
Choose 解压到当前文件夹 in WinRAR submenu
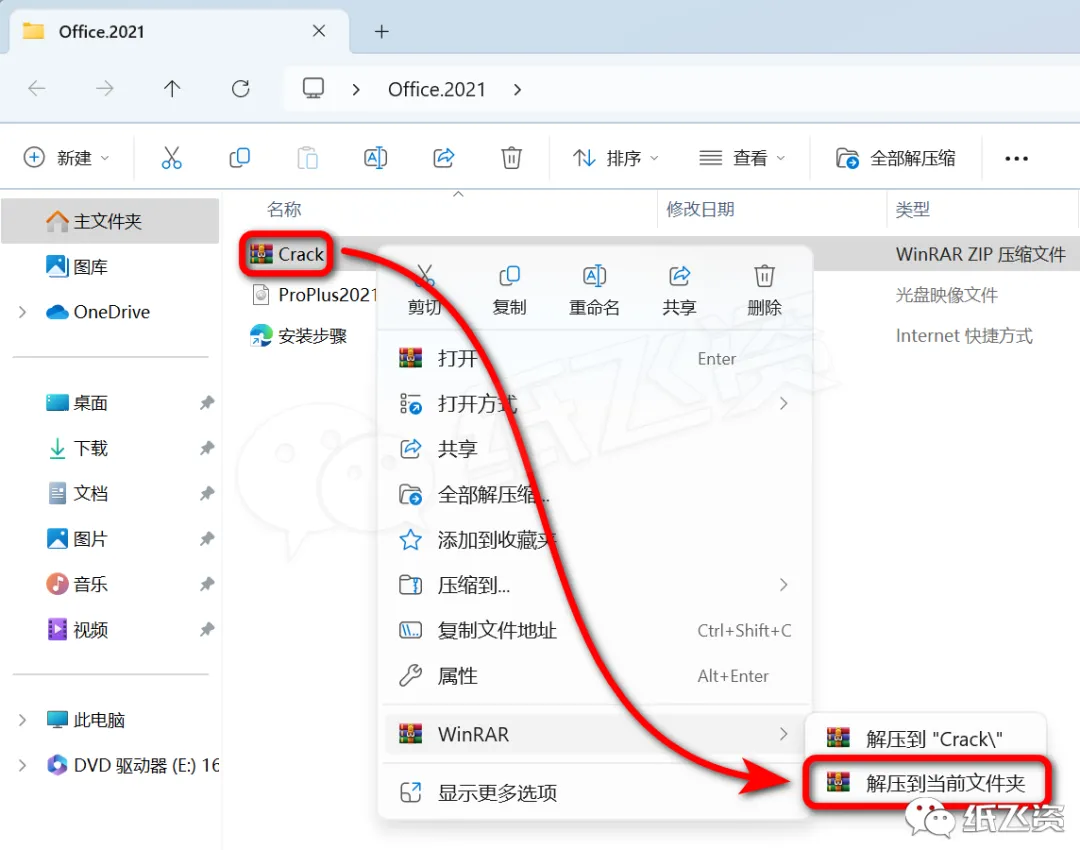tap(926, 782)
